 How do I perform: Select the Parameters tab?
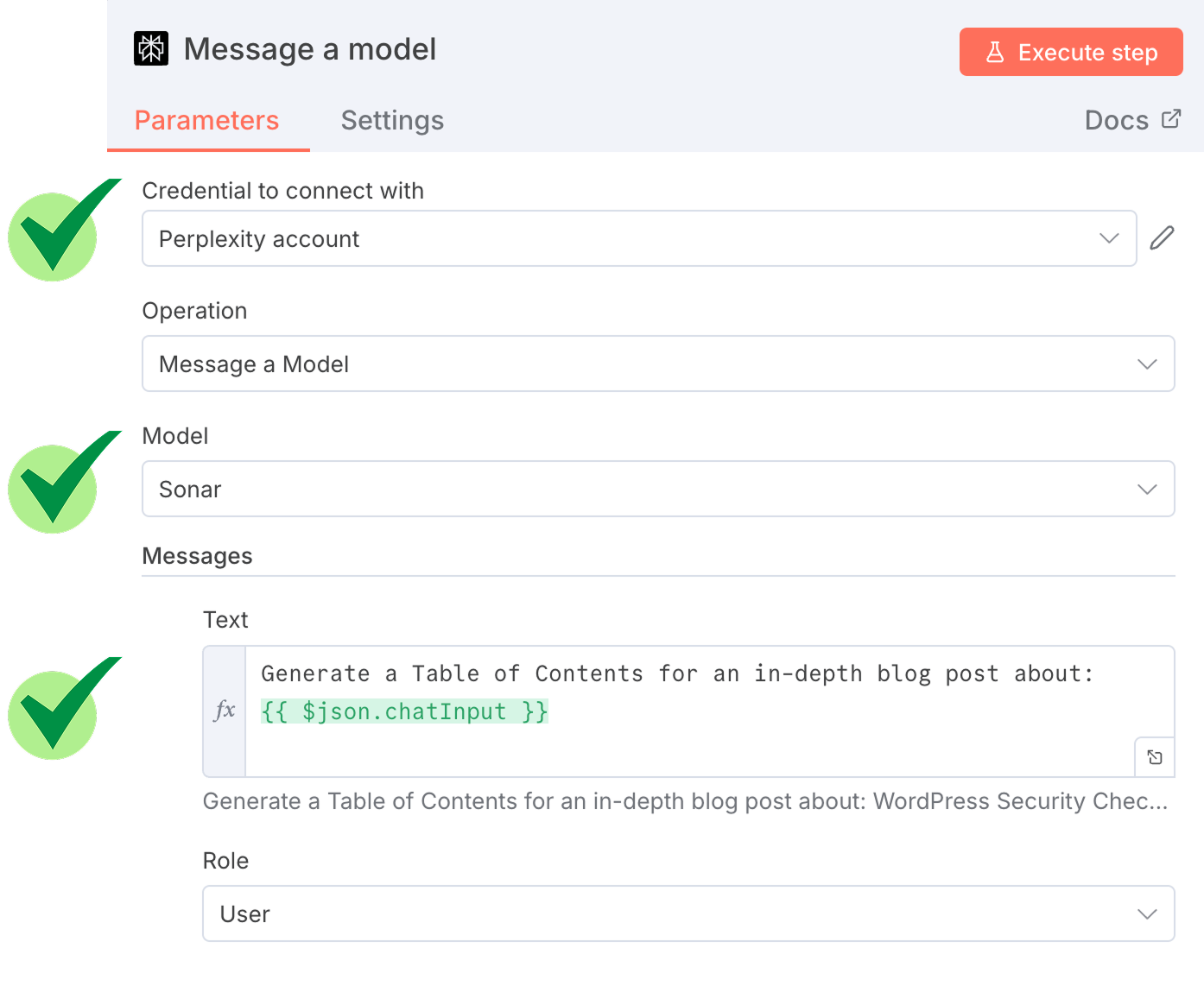tap(207, 121)
